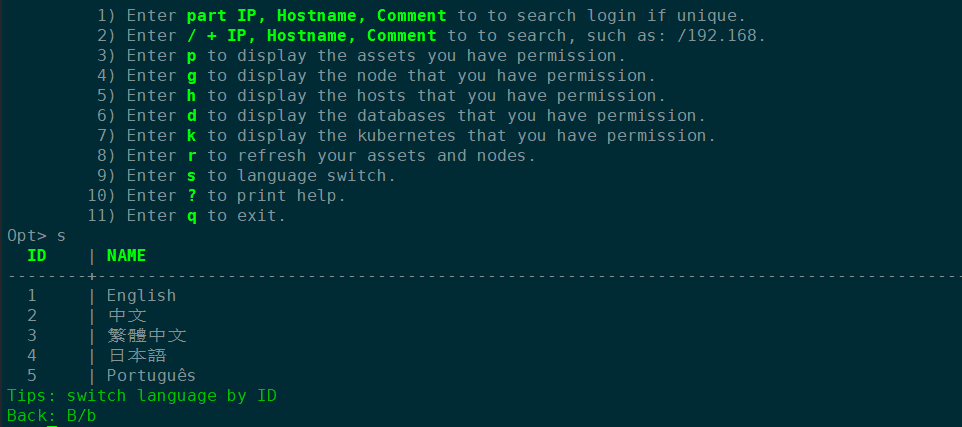Click the green 'p' key hint
Image resolution: width=962 pixels, height=427 pixels.
point(192,56)
